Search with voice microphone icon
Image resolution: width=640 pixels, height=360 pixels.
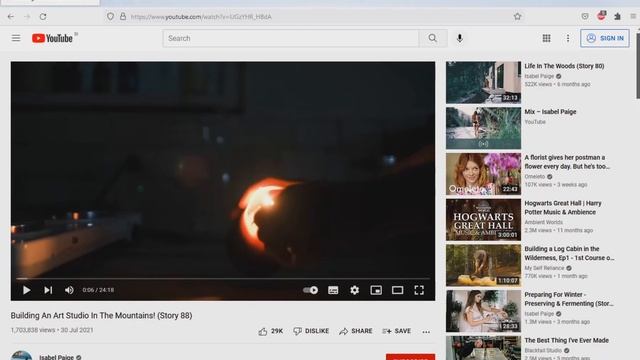(460, 38)
